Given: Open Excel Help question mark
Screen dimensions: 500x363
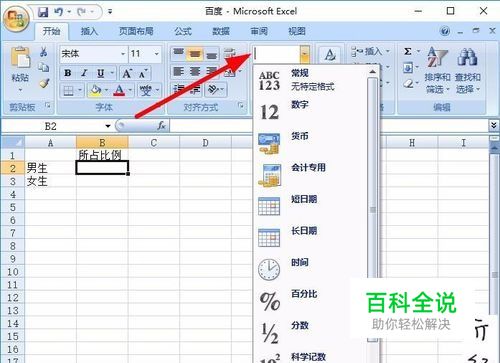Looking at the screenshot, I should (x=445, y=31).
